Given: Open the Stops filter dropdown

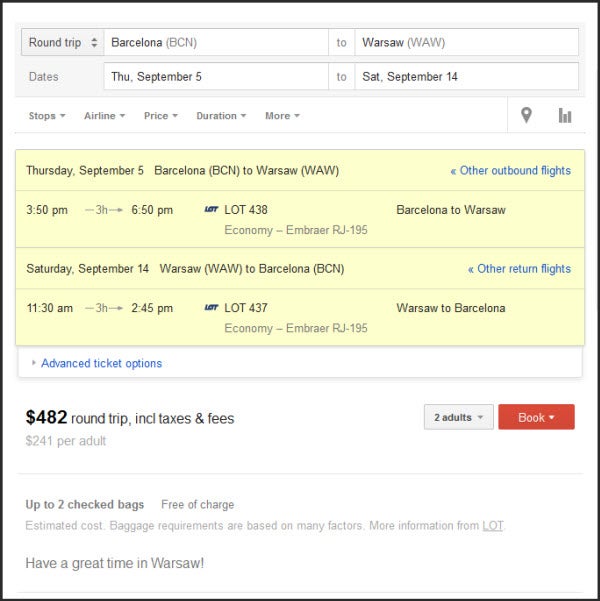Looking at the screenshot, I should [x=47, y=116].
